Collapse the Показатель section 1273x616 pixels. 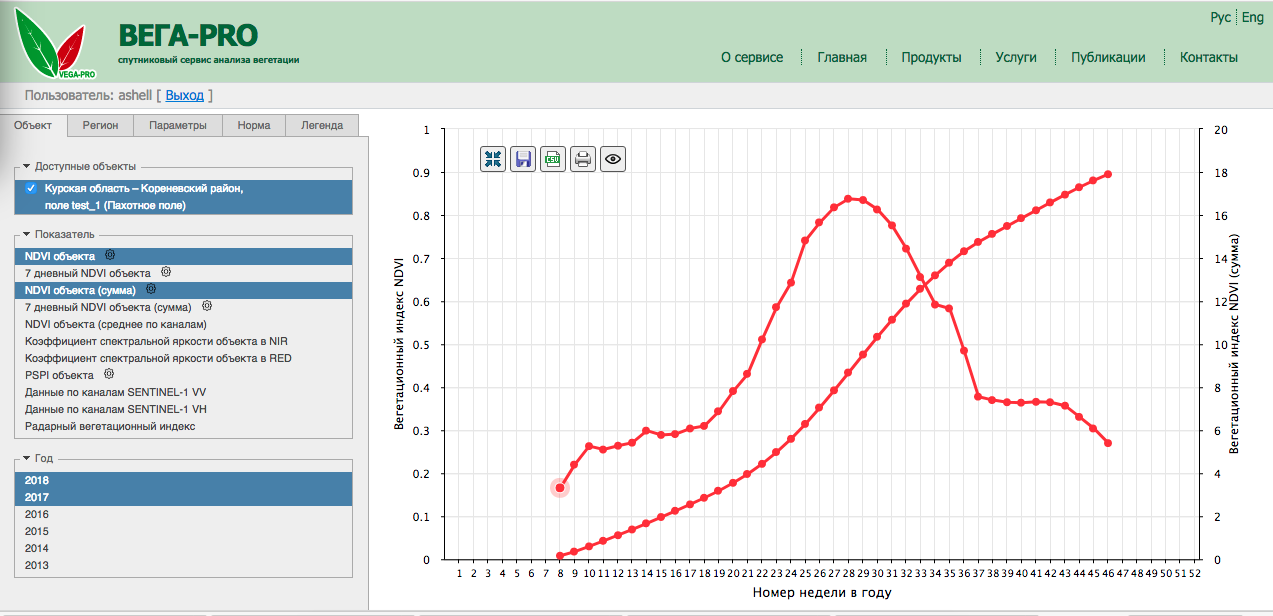[x=27, y=234]
